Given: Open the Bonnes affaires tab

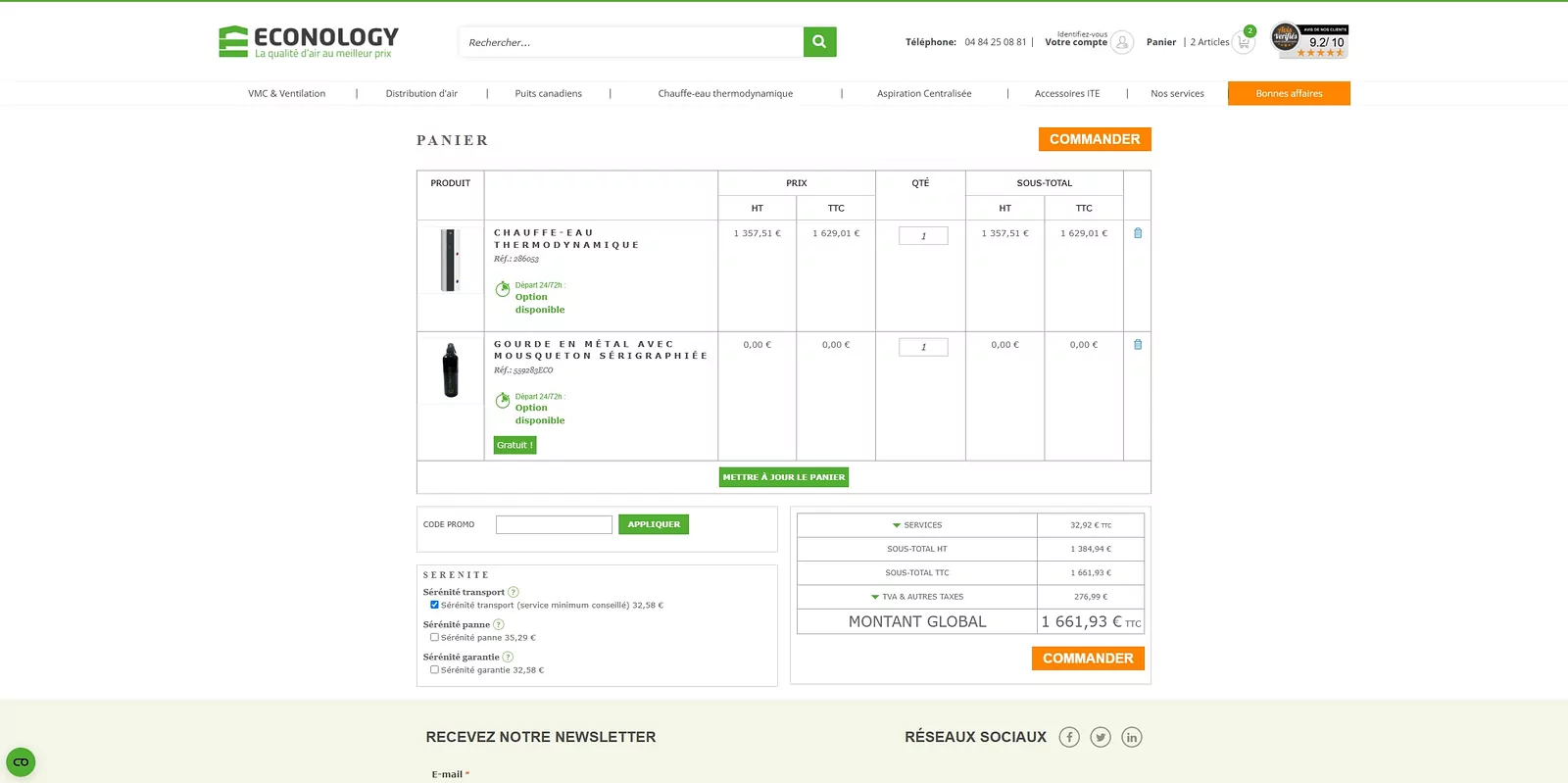Looking at the screenshot, I should click(x=1289, y=93).
